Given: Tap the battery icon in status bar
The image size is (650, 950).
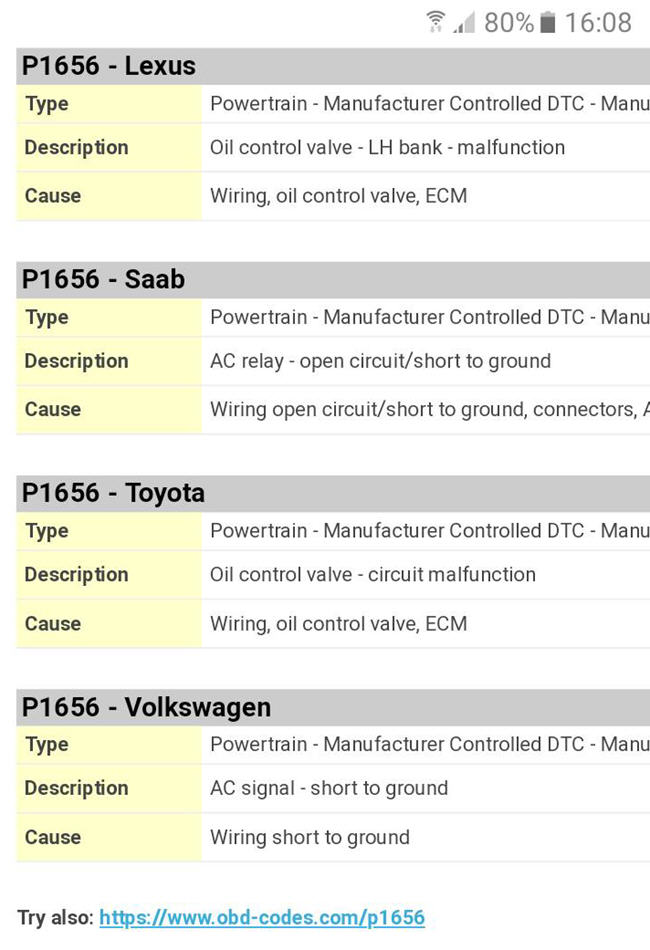Looking at the screenshot, I should coord(547,22).
